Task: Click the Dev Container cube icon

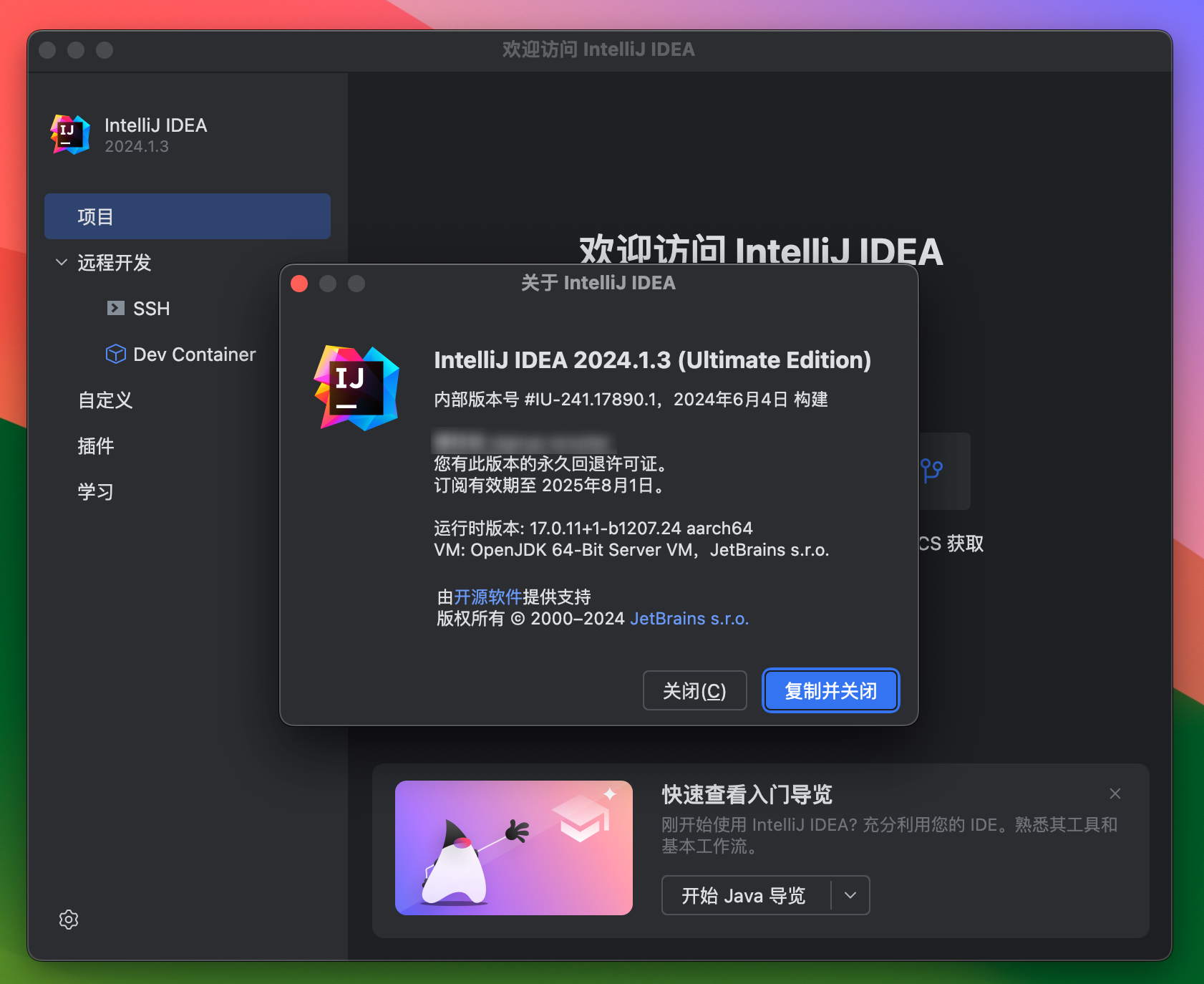Action: point(115,354)
